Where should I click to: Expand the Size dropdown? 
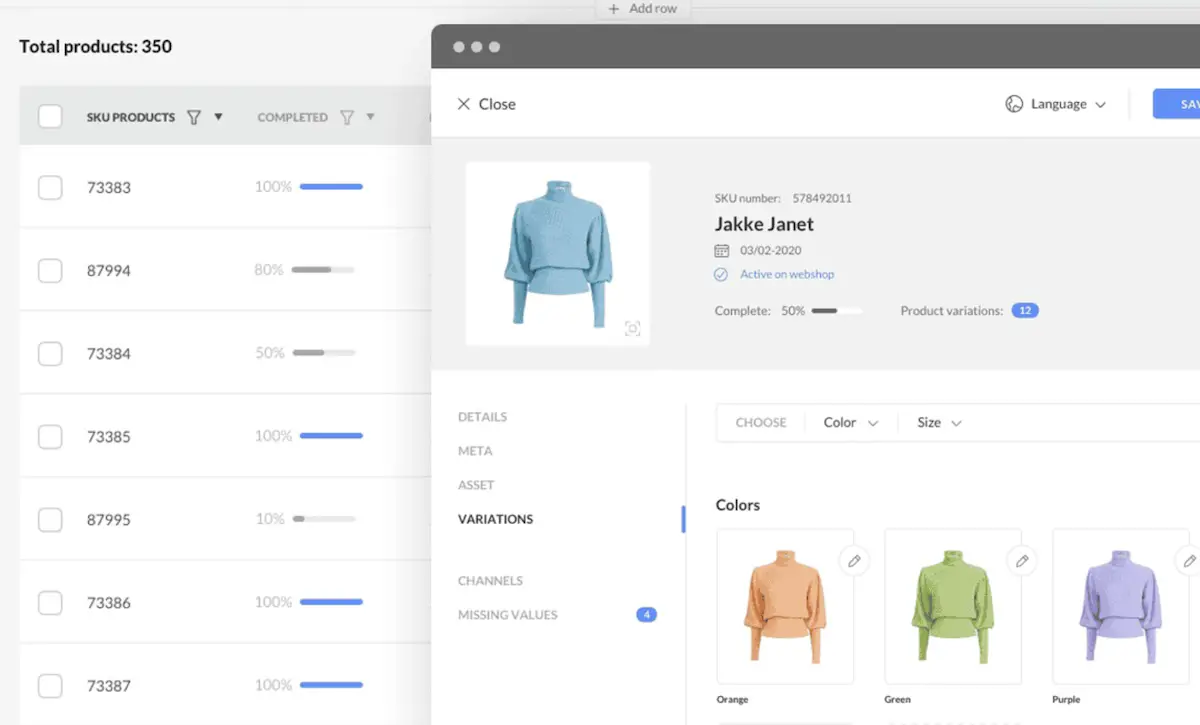coord(939,423)
